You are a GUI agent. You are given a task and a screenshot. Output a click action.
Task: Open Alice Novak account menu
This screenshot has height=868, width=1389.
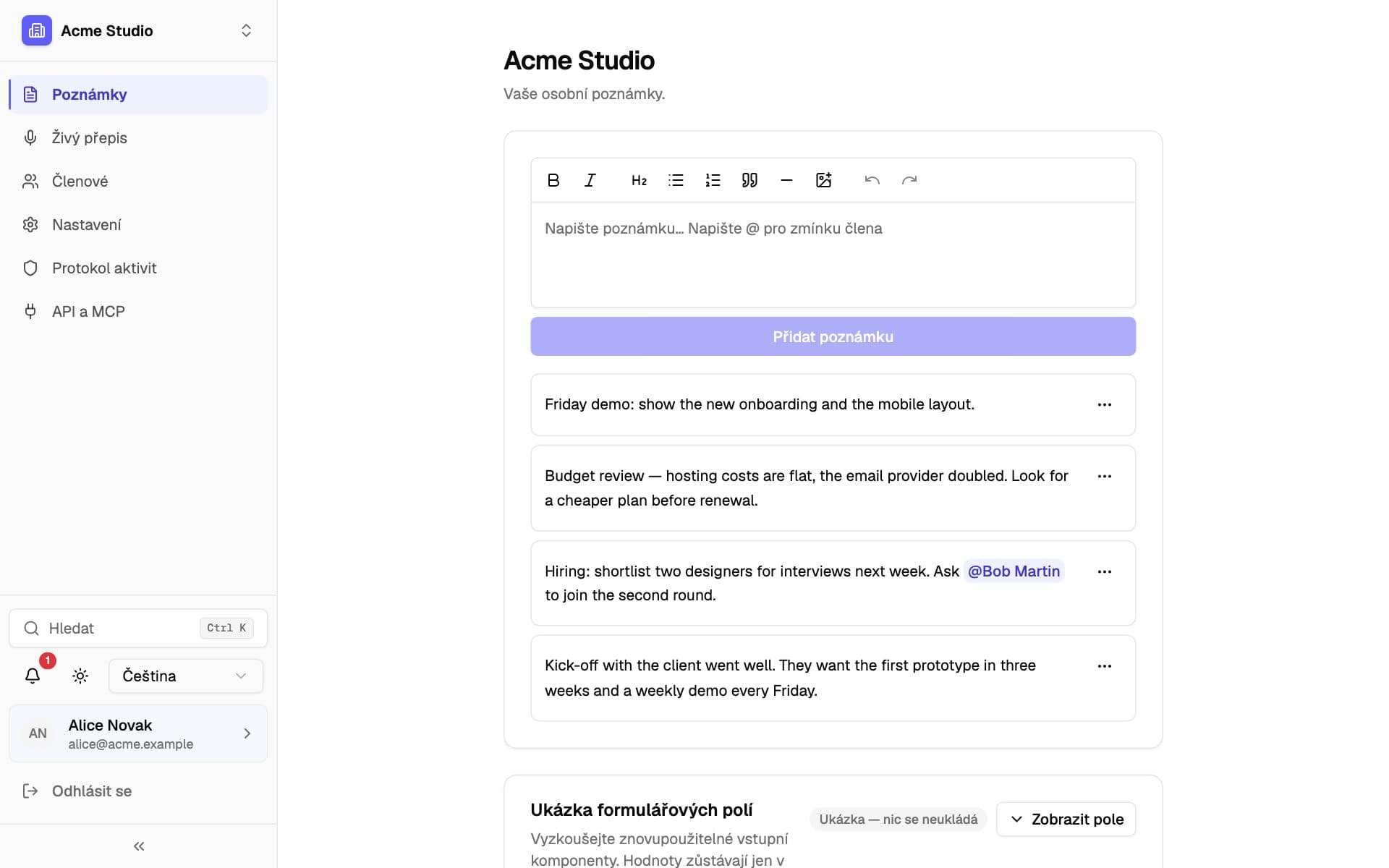click(x=138, y=733)
